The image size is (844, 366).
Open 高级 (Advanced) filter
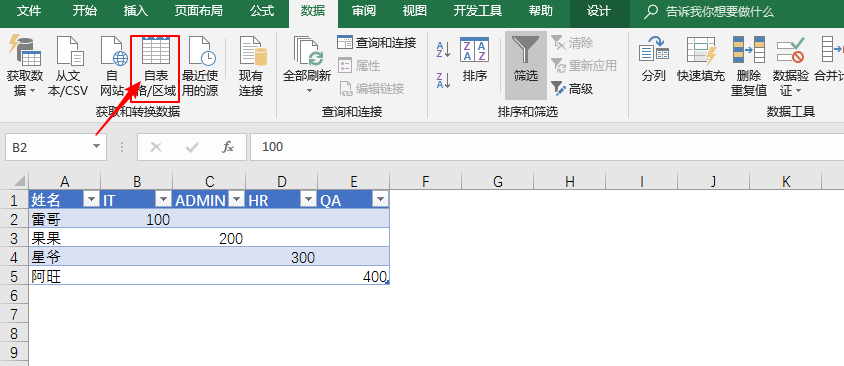pyautogui.click(x=572, y=88)
